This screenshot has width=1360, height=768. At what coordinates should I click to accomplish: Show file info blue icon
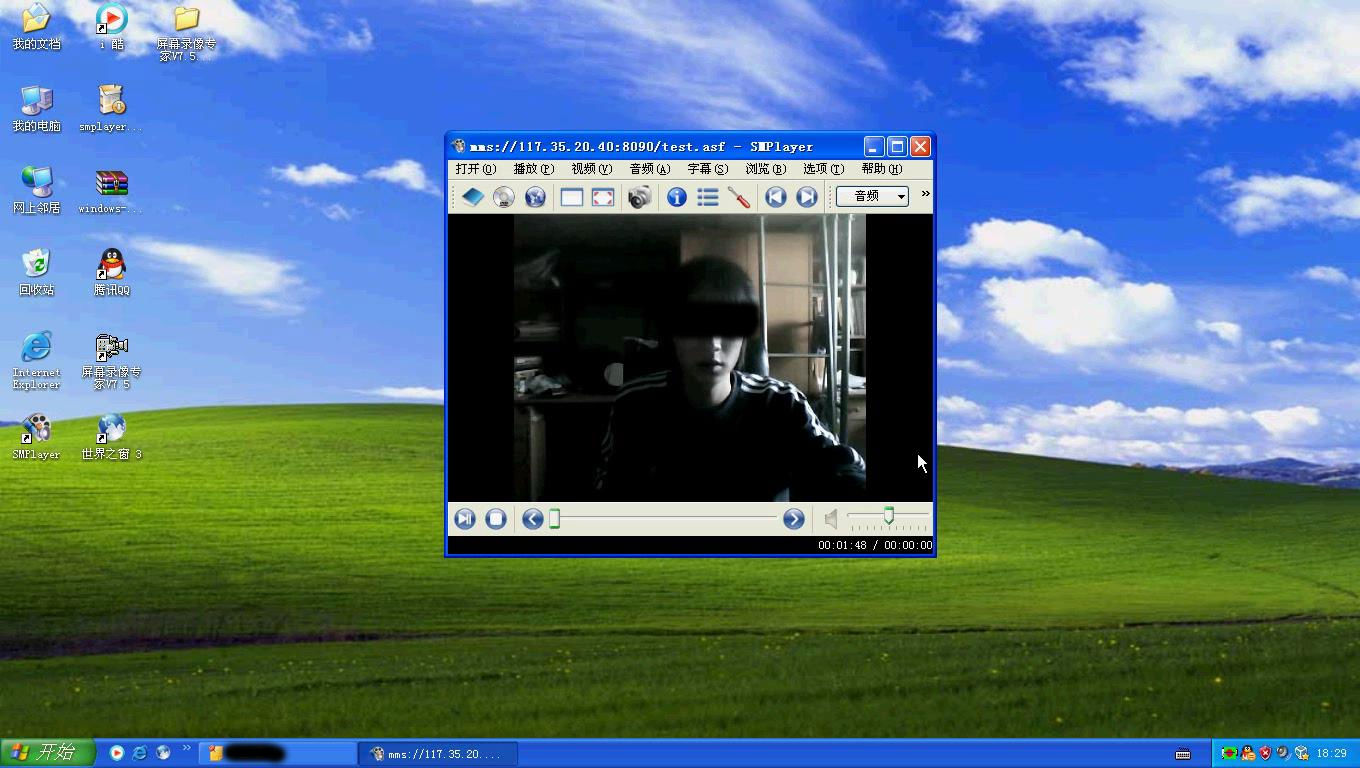[x=677, y=197]
